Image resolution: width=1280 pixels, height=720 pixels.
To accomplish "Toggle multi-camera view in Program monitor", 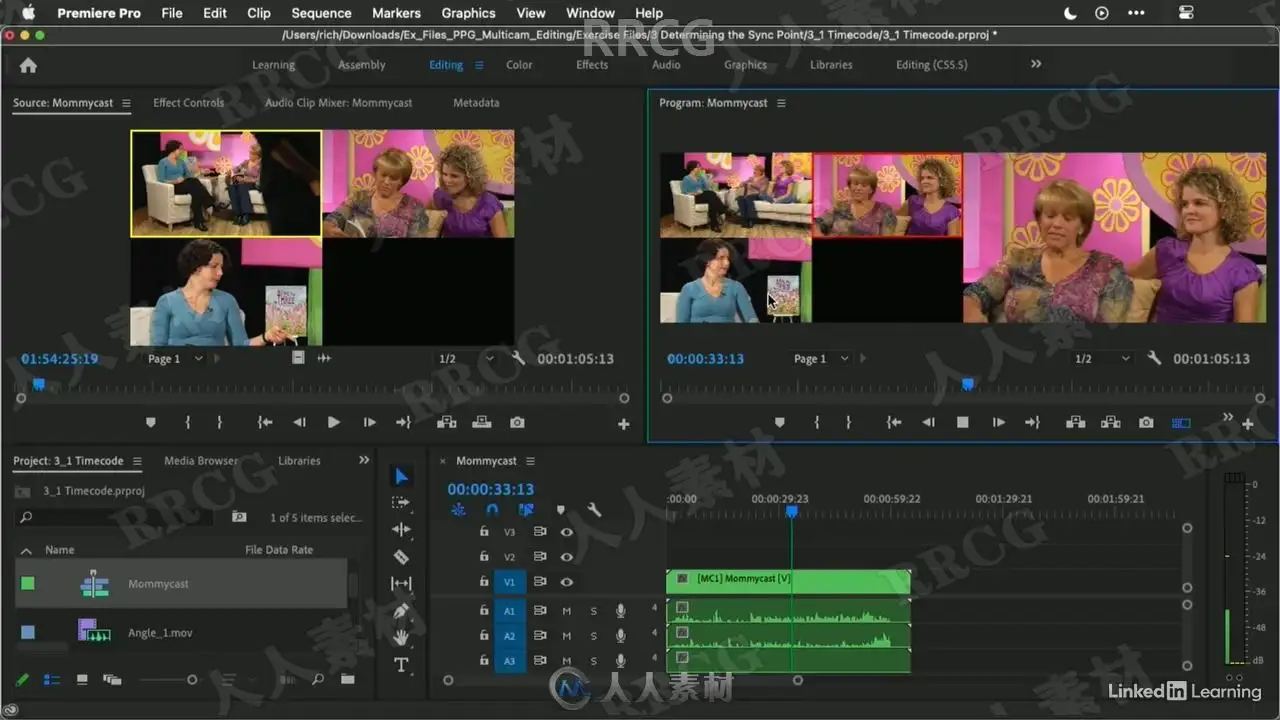I will pyautogui.click(x=1181, y=423).
